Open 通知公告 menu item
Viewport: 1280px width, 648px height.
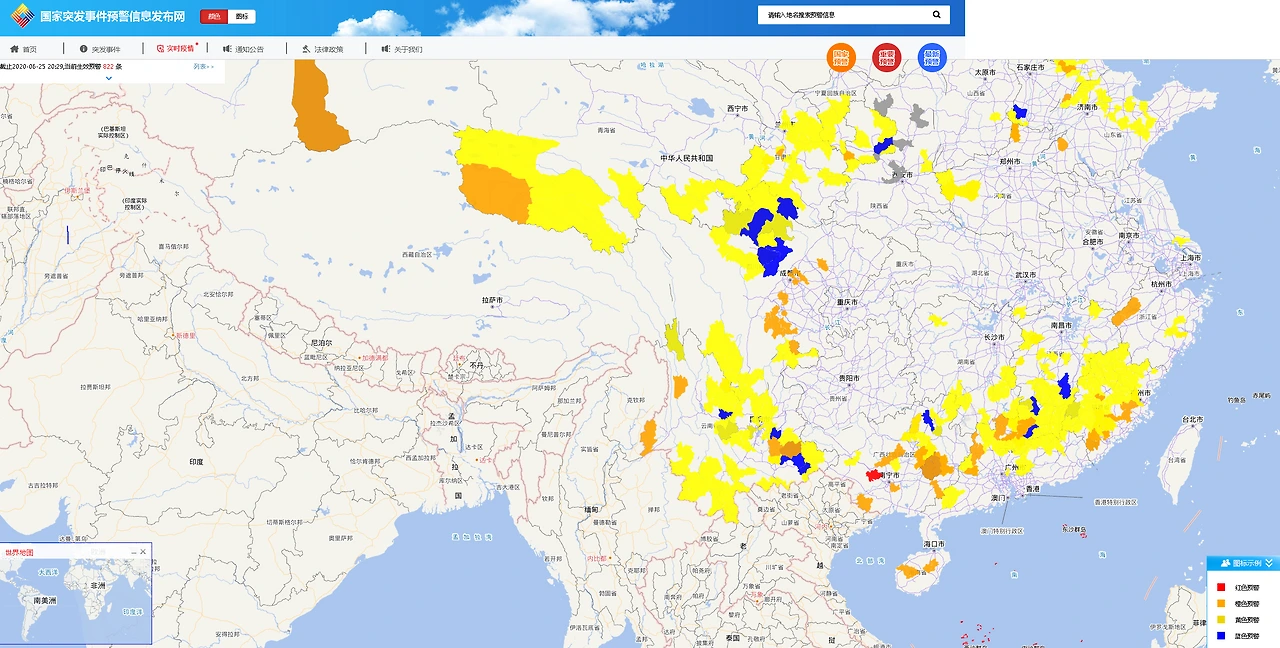click(244, 49)
